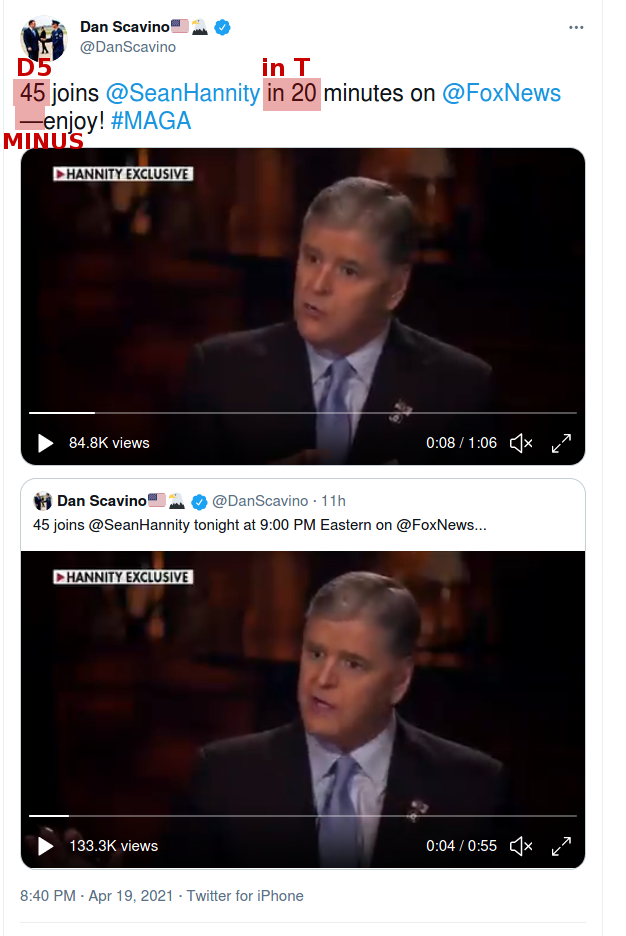Seek in the bottom video's progress bar
626x936 pixels.
[x=303, y=815]
